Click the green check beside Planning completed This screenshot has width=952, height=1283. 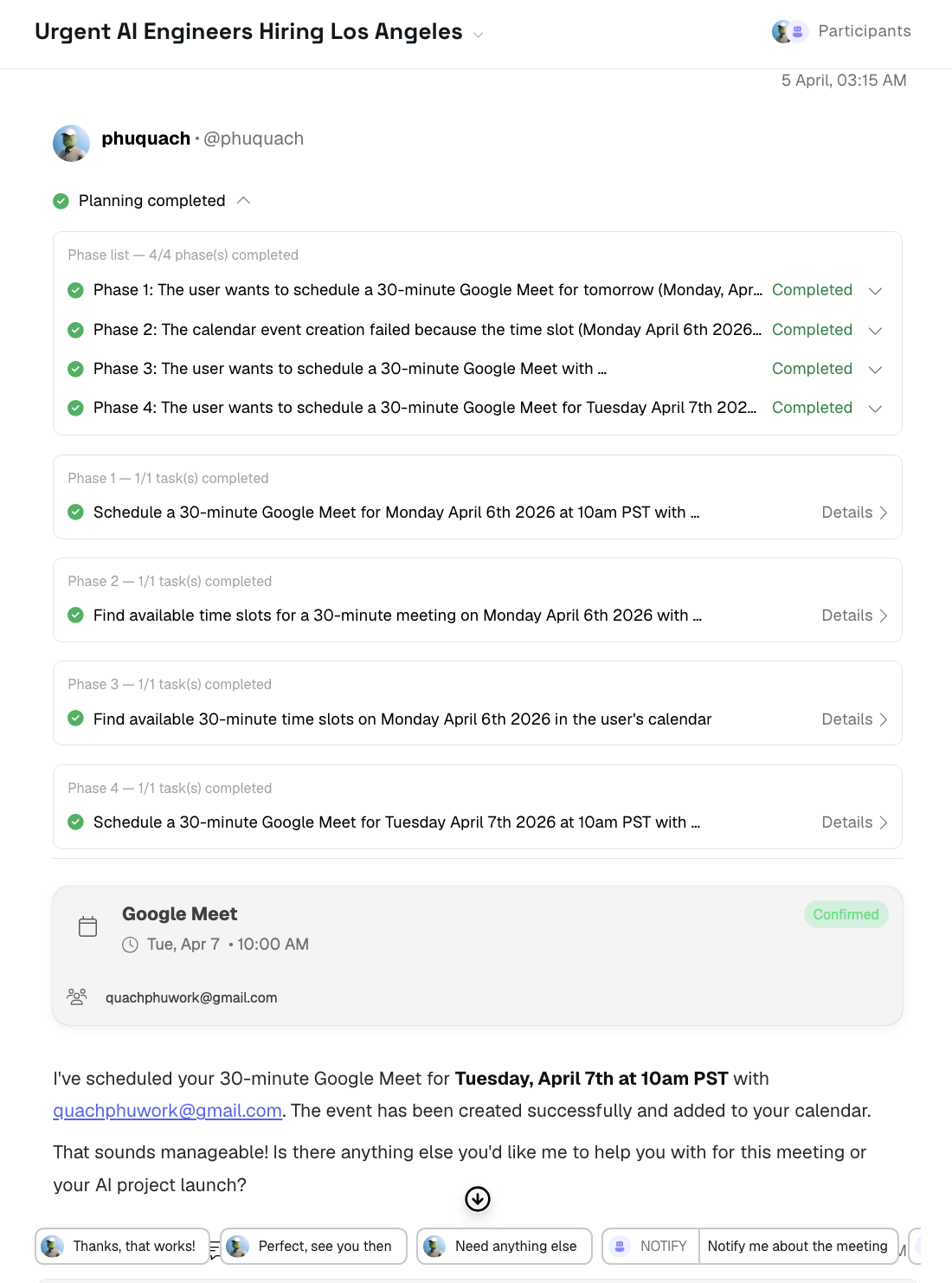coord(61,201)
